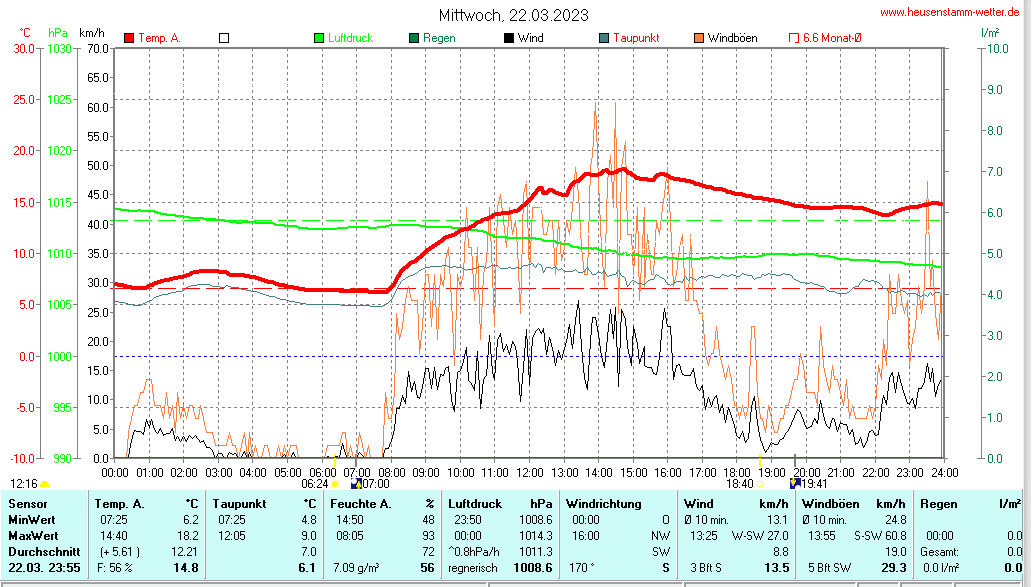Select the Windrichtung column header

point(603,504)
